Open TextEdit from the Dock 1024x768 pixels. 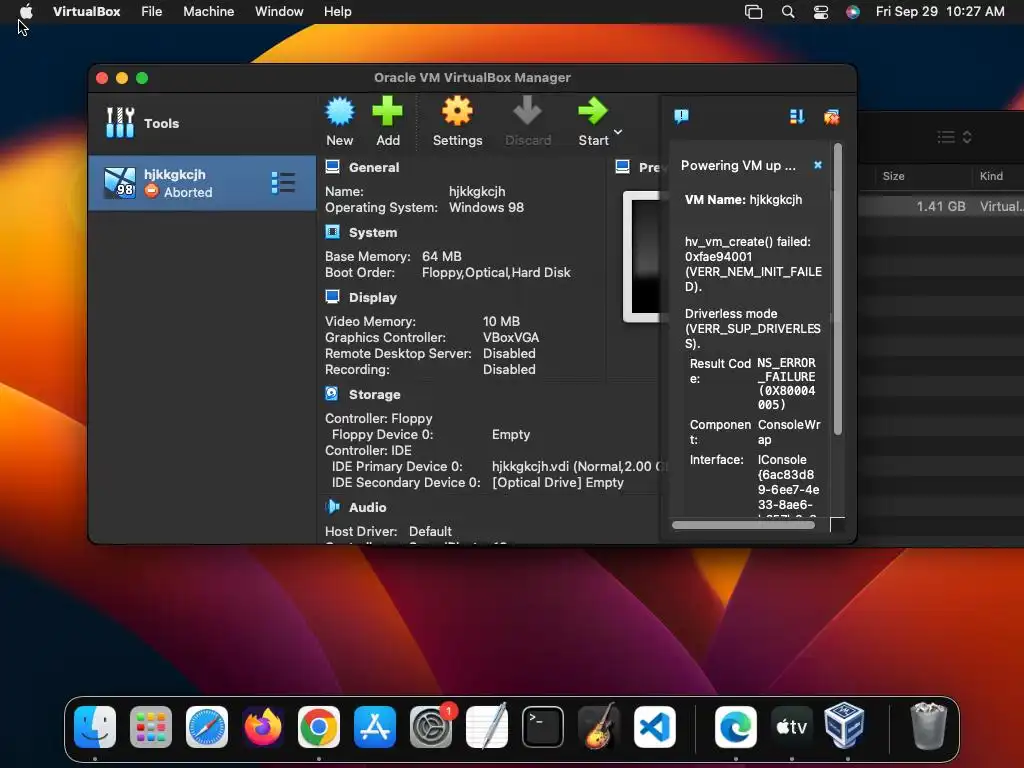point(487,727)
